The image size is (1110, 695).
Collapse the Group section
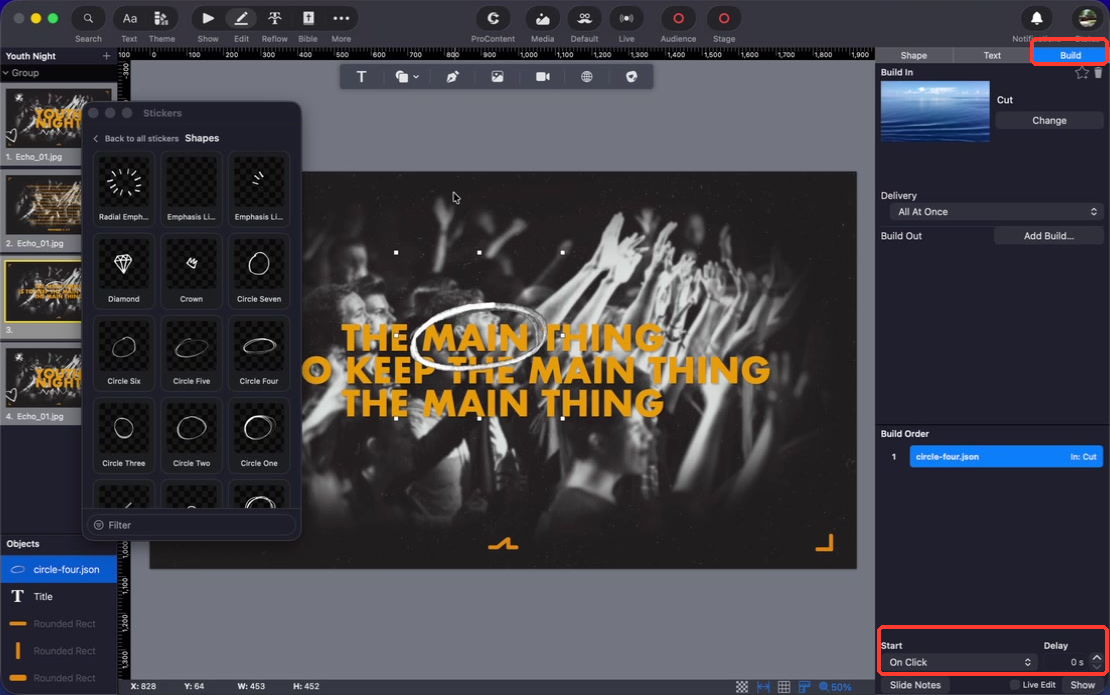pyautogui.click(x=6, y=73)
